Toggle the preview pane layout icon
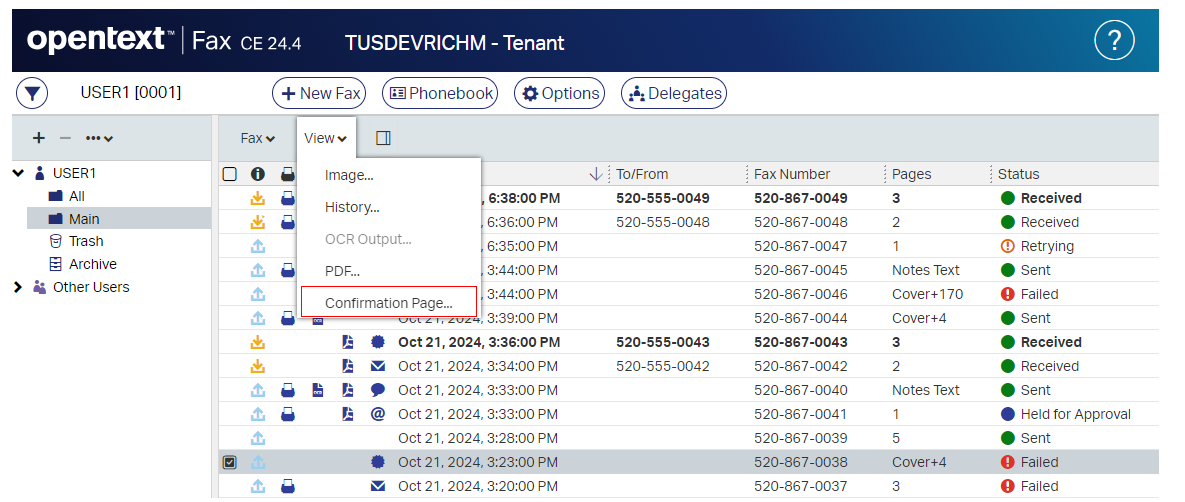The width and height of the screenshot is (1185, 502). (x=383, y=138)
